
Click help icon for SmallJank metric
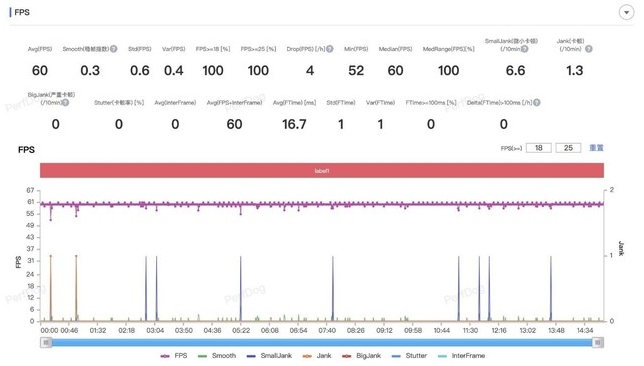click(x=524, y=49)
